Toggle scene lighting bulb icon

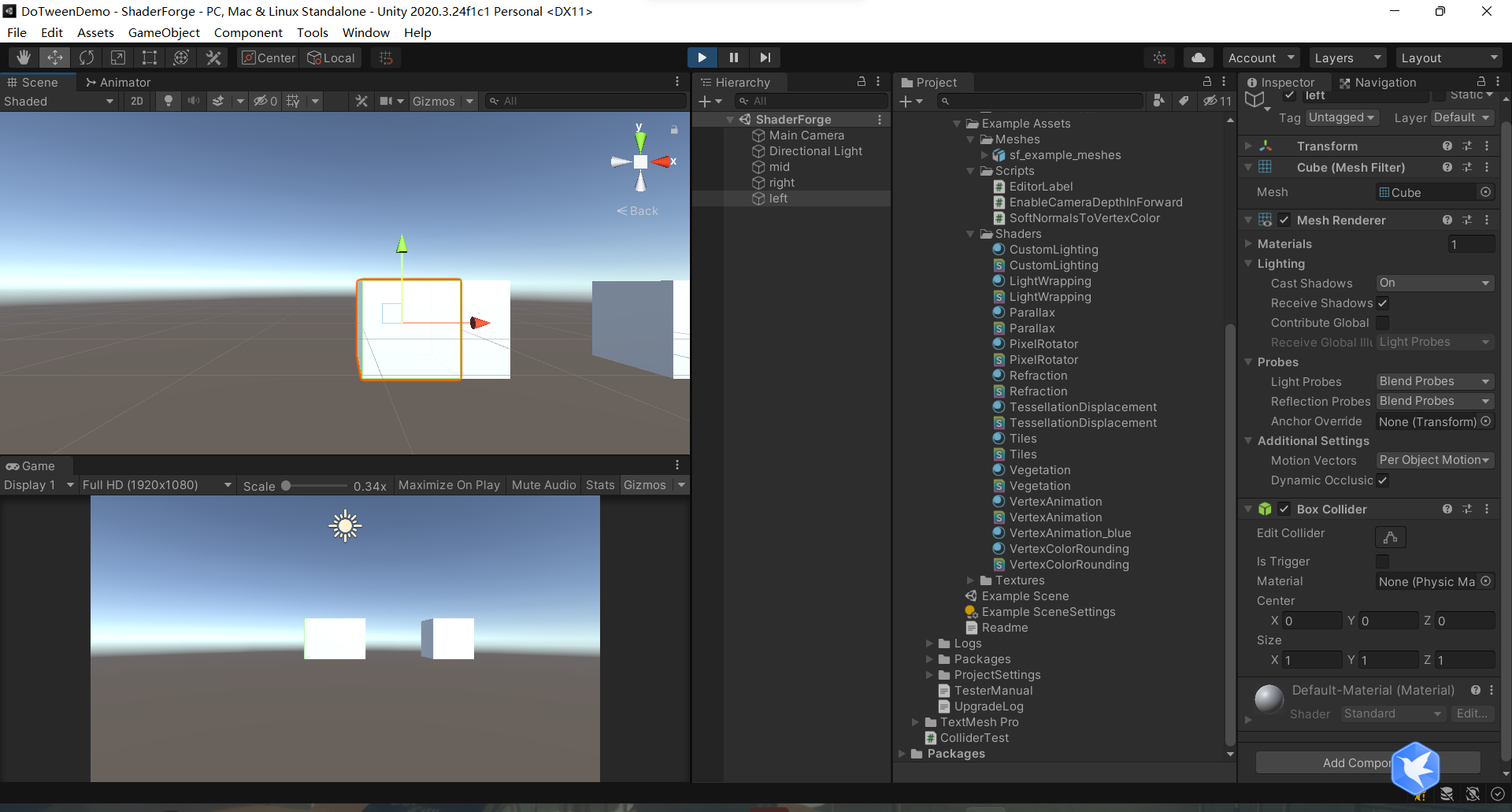168,101
